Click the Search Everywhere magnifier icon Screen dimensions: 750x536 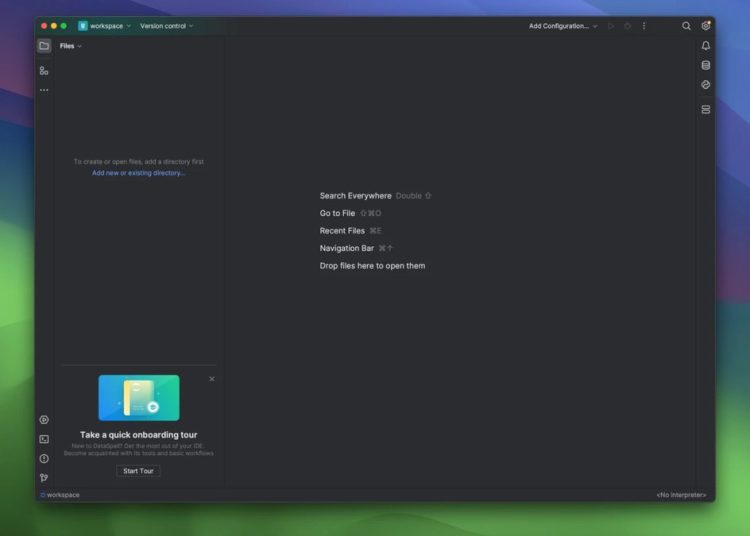pos(686,26)
